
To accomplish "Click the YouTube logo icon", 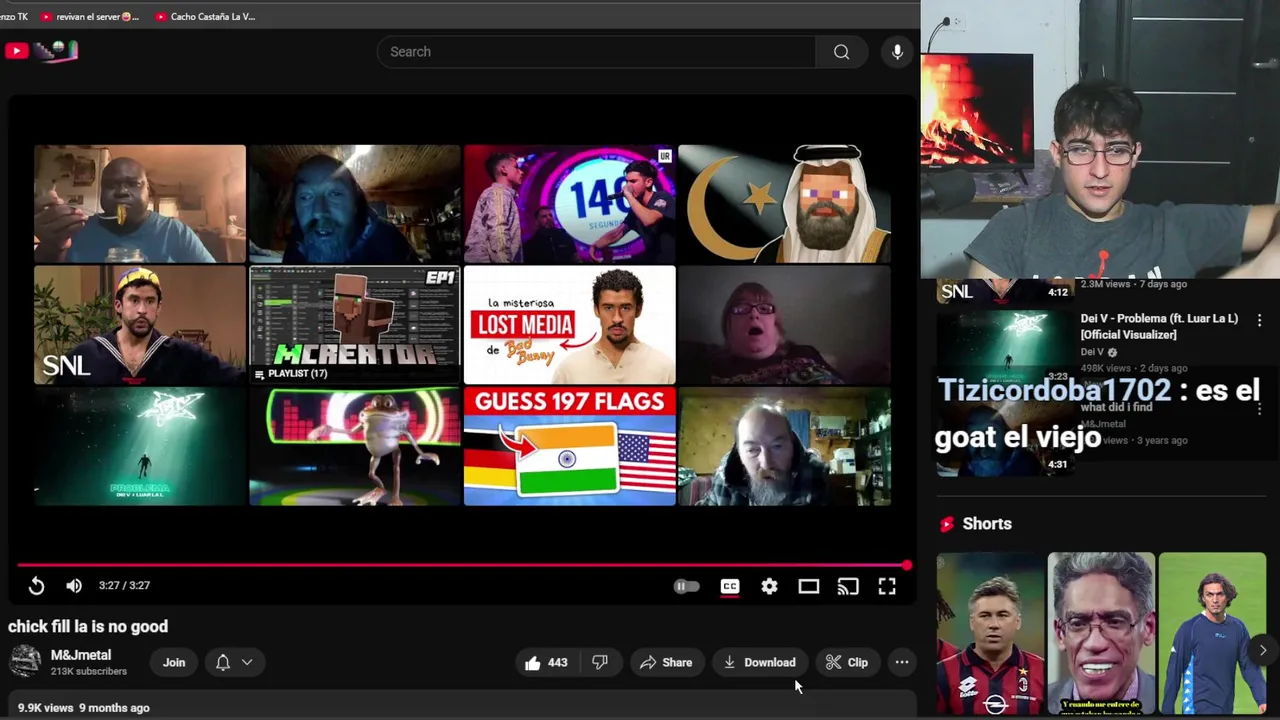I will click(x=16, y=51).
